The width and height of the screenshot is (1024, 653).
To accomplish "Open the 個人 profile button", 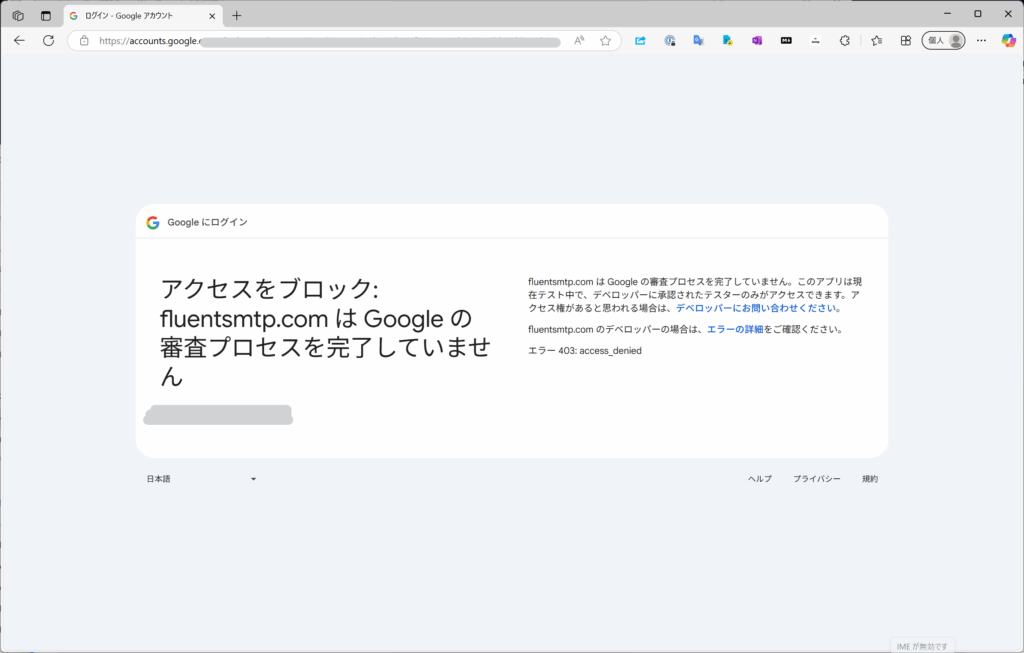I will coord(943,40).
